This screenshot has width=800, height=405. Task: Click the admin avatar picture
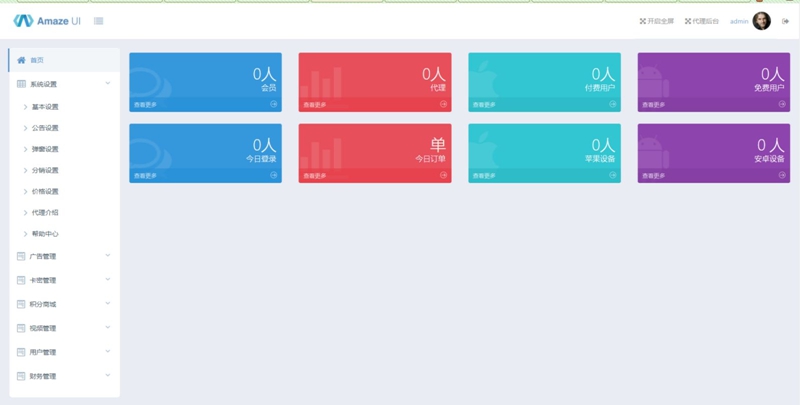762,21
